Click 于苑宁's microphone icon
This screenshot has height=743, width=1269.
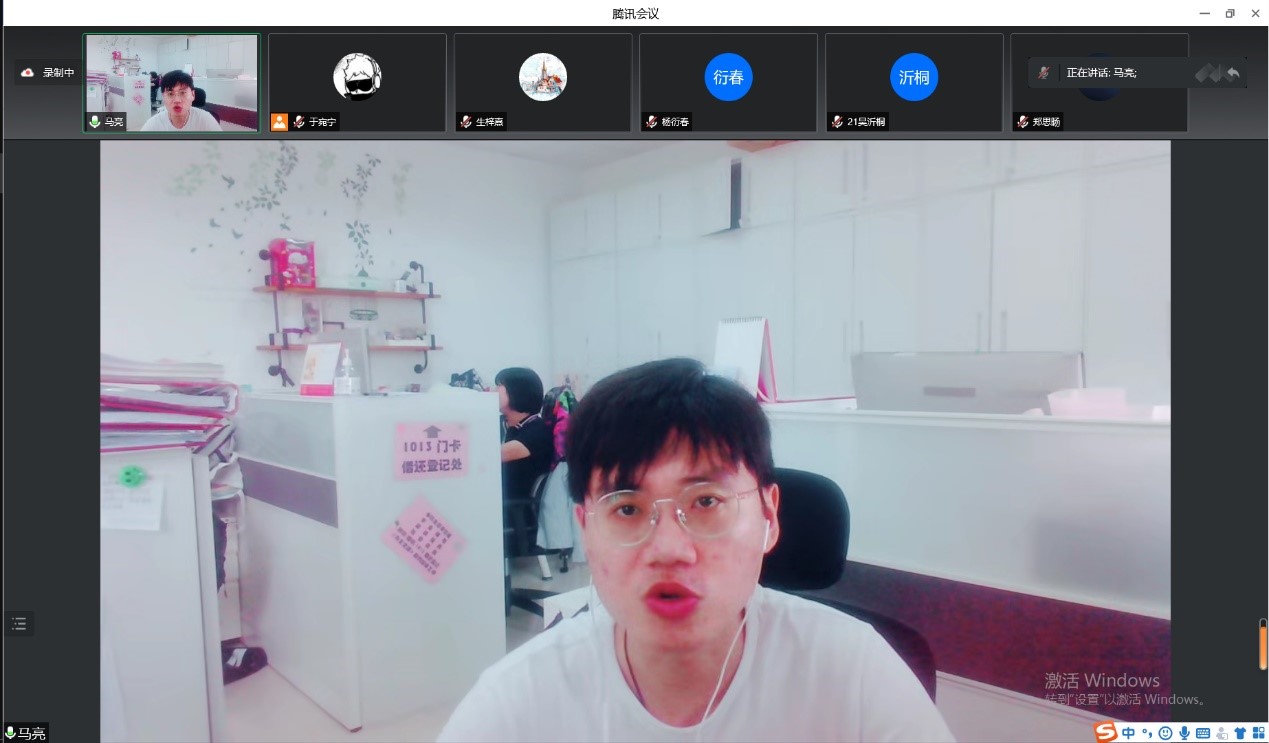click(299, 122)
